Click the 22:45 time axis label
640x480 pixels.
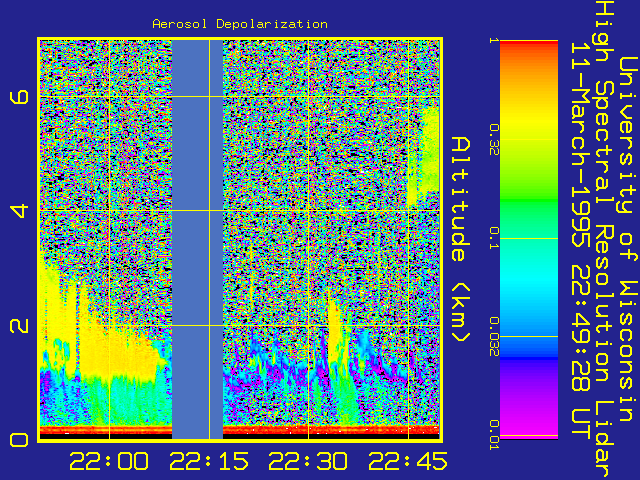click(408, 461)
